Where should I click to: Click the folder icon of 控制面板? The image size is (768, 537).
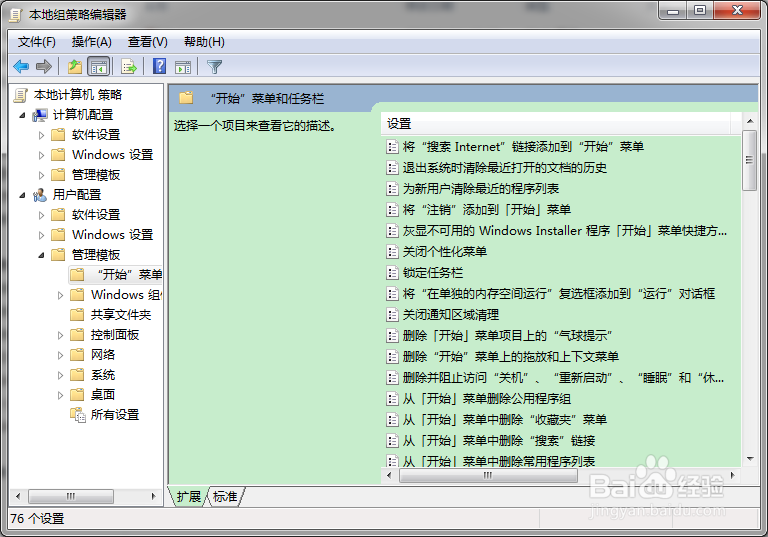(77, 335)
